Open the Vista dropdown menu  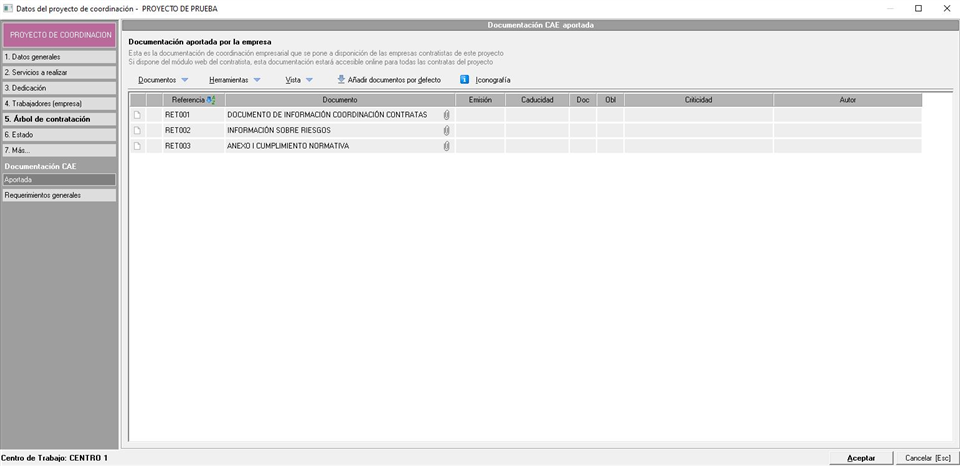299,80
